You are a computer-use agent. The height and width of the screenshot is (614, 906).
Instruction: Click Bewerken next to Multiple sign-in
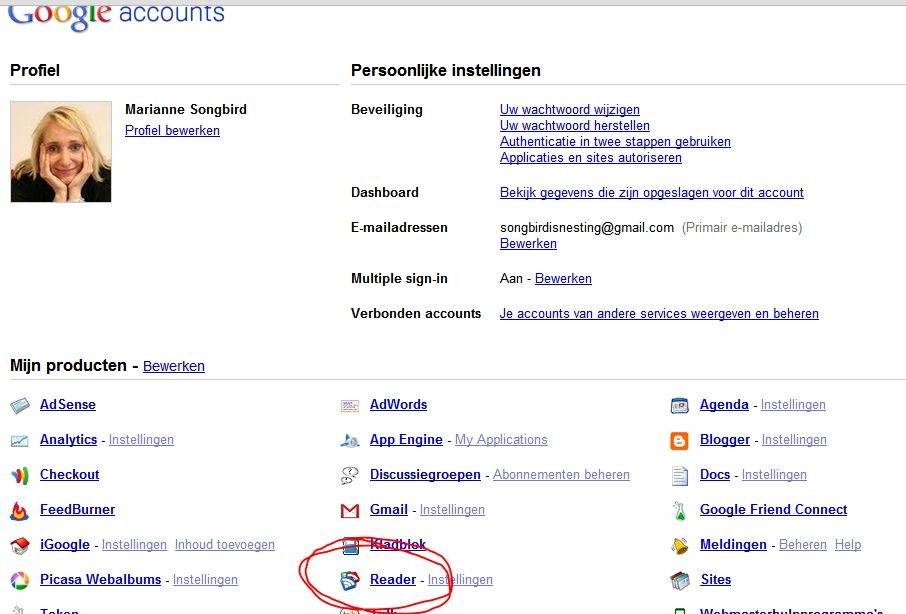click(563, 278)
